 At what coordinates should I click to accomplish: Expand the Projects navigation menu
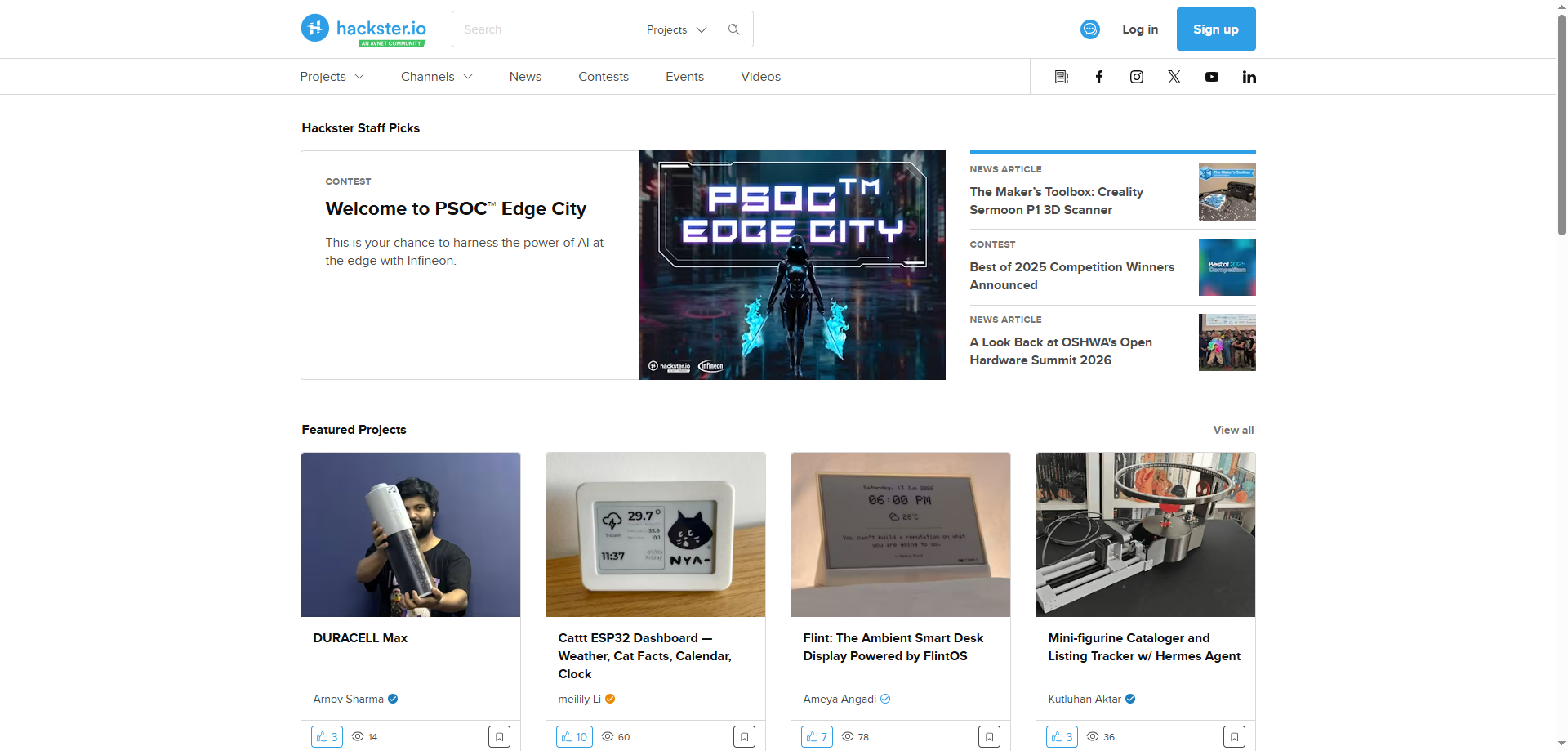pyautogui.click(x=332, y=77)
